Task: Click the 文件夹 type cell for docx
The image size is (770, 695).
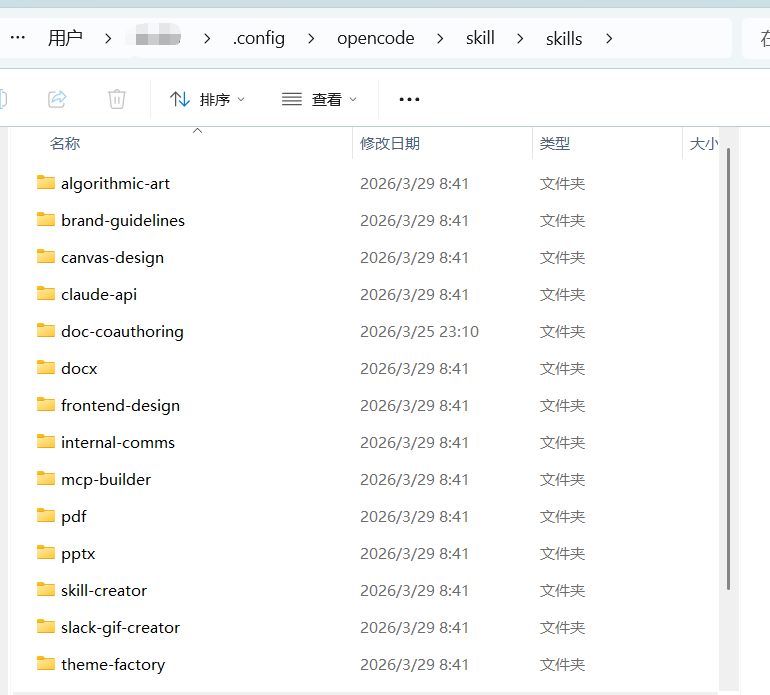Action: click(562, 368)
